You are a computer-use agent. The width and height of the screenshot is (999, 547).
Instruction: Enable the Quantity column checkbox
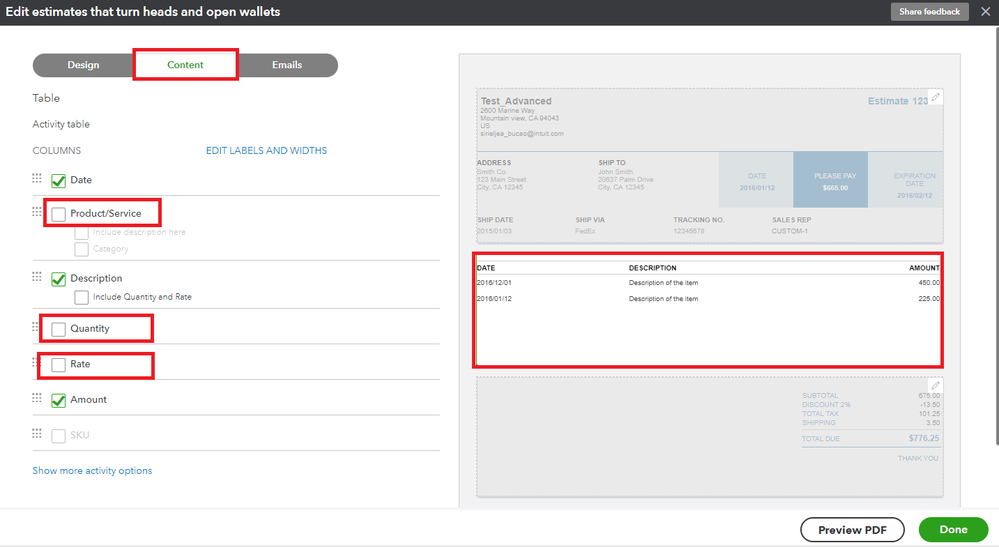[59, 329]
